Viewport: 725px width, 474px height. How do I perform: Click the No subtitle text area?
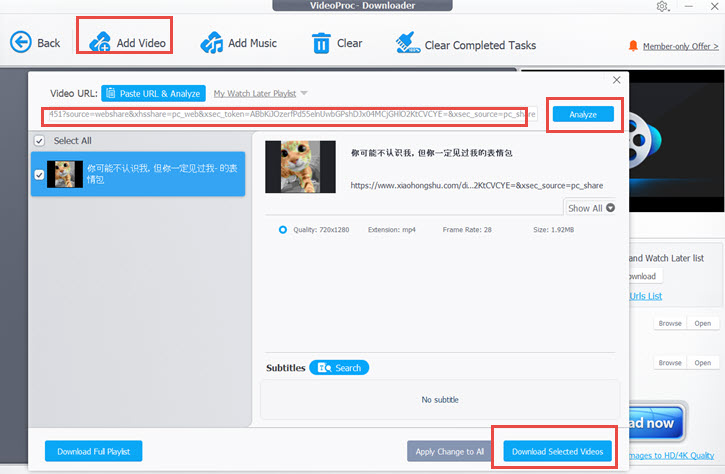[x=440, y=400]
